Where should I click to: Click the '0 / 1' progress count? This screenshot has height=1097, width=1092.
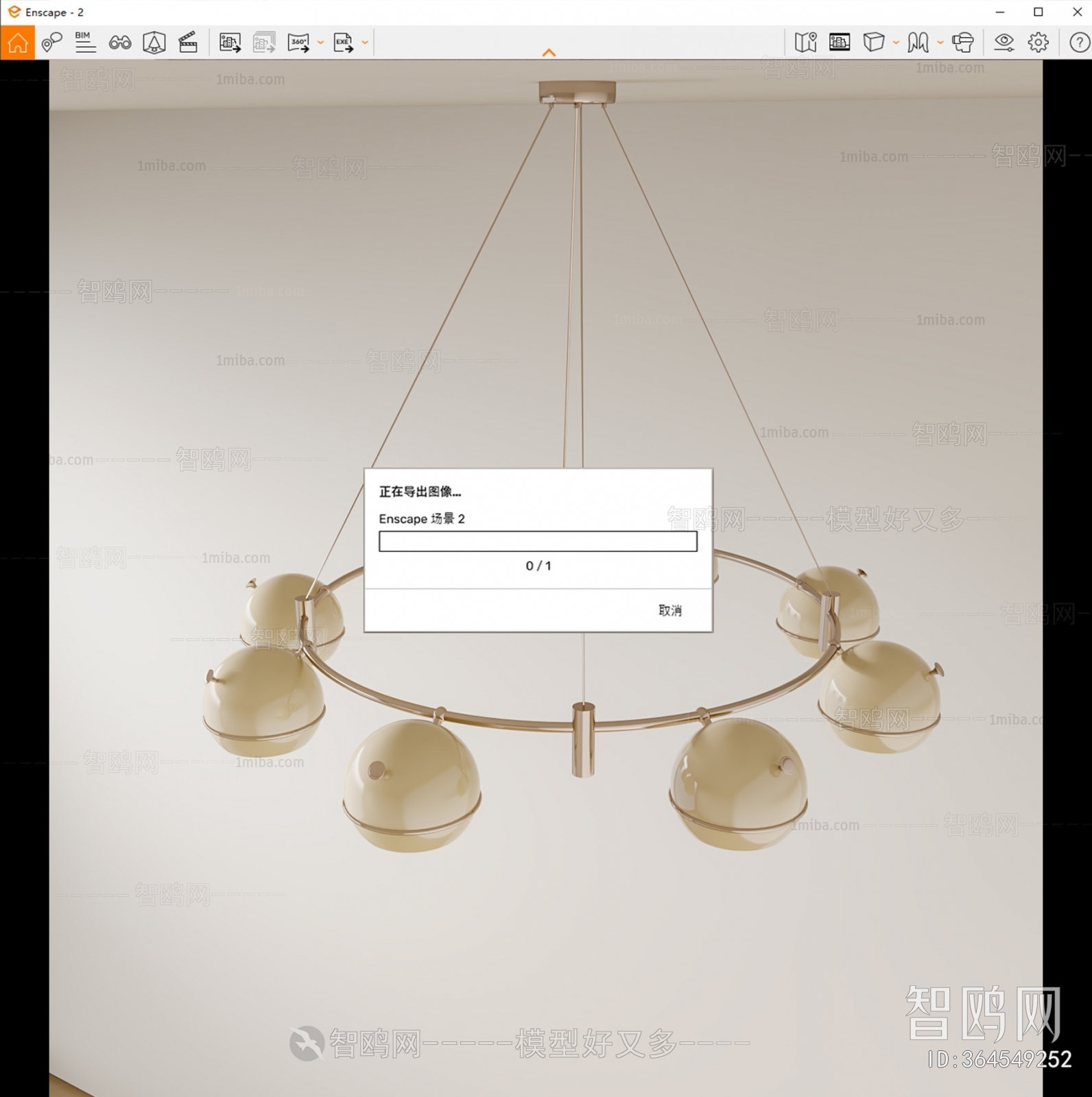(538, 566)
